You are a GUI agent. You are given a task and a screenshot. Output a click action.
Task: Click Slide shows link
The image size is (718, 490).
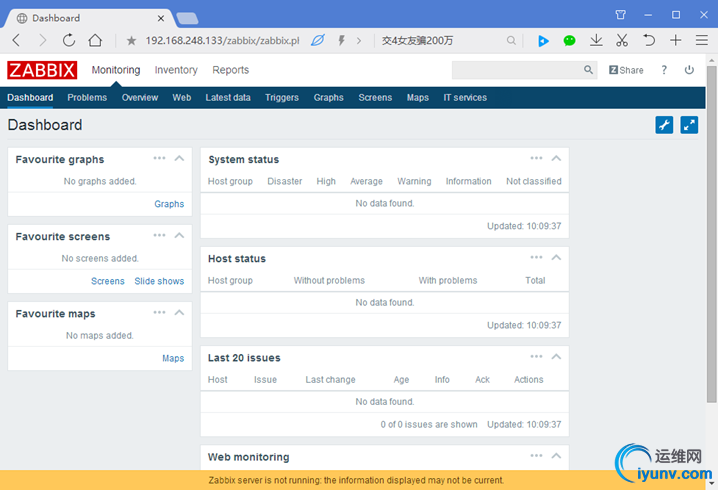(159, 281)
